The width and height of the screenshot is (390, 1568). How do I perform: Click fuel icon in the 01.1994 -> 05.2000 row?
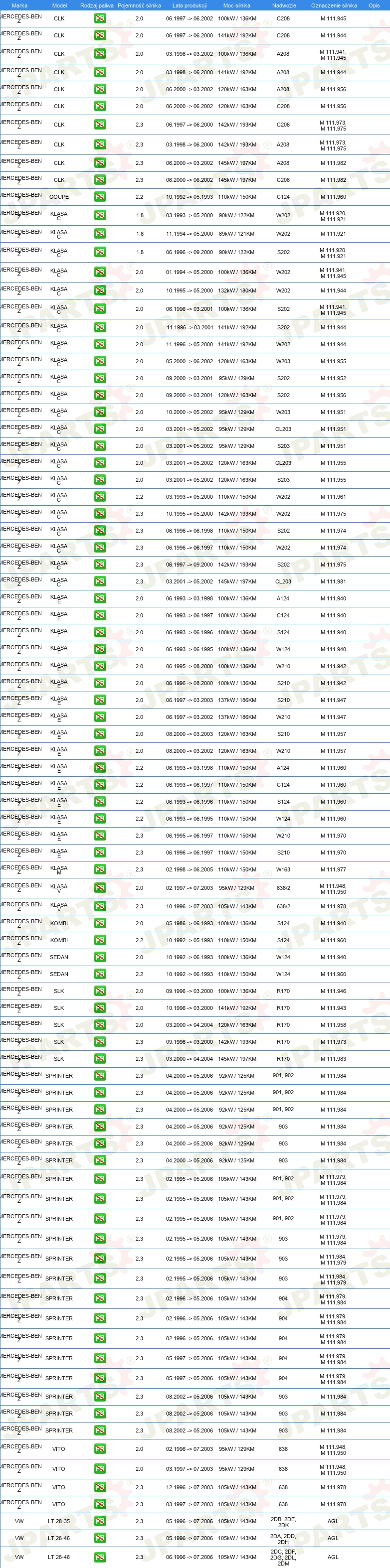[x=100, y=272]
